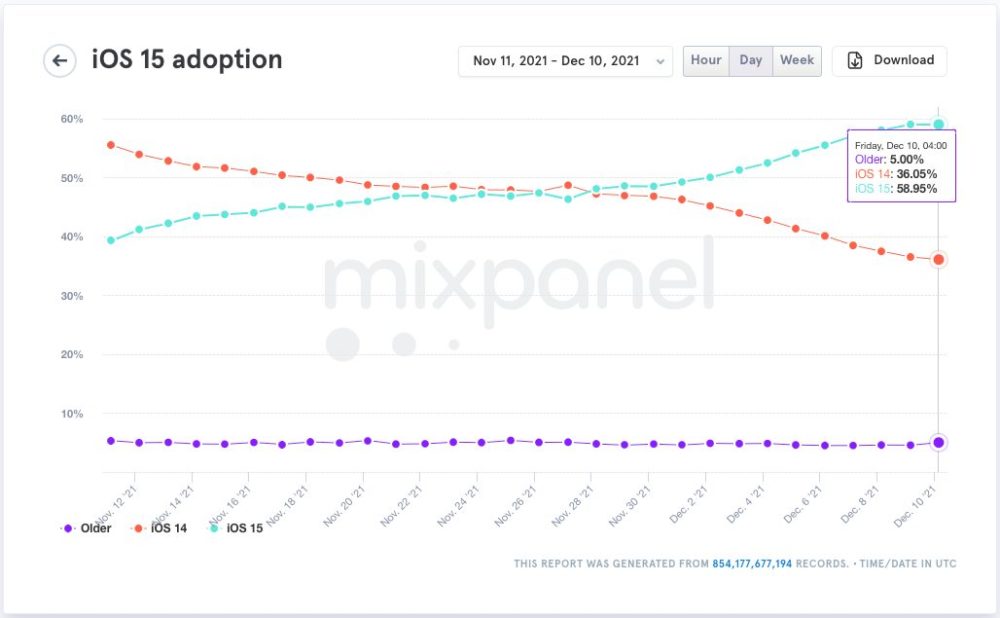Click the back arrow icon beside the title

coord(59,60)
